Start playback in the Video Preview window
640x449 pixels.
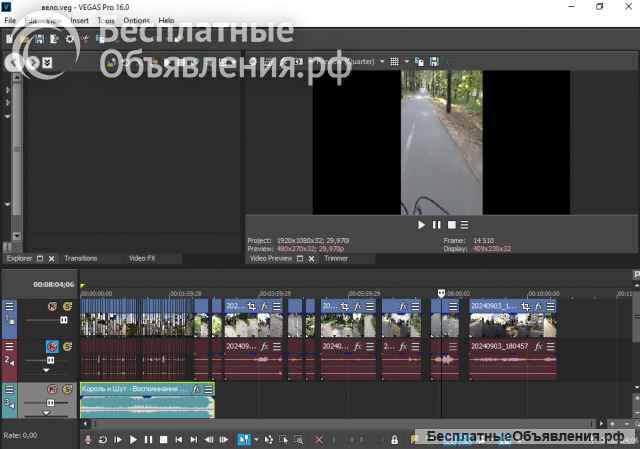pyautogui.click(x=421, y=225)
